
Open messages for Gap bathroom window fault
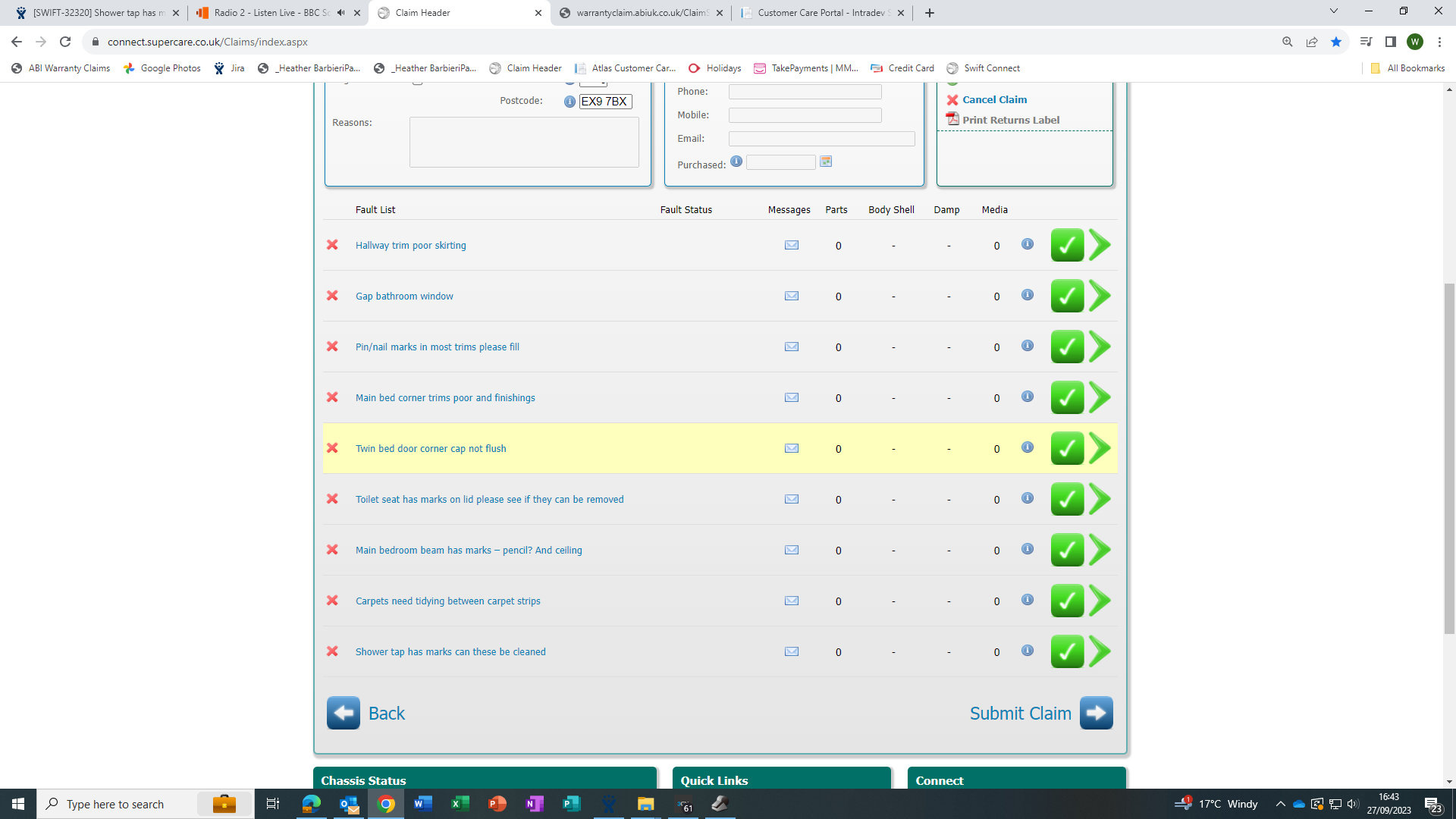tap(791, 296)
